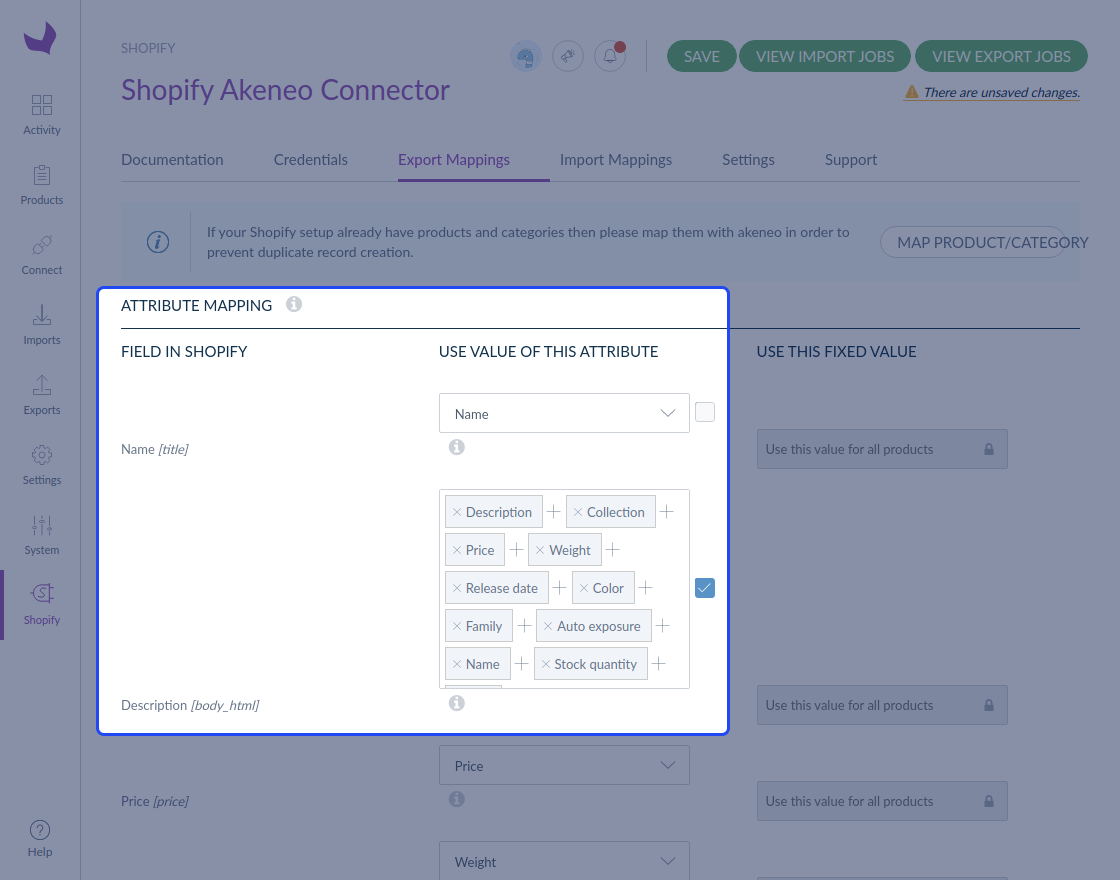The width and height of the screenshot is (1120, 880).
Task: Open the notifications bell icon
Action: point(610,56)
